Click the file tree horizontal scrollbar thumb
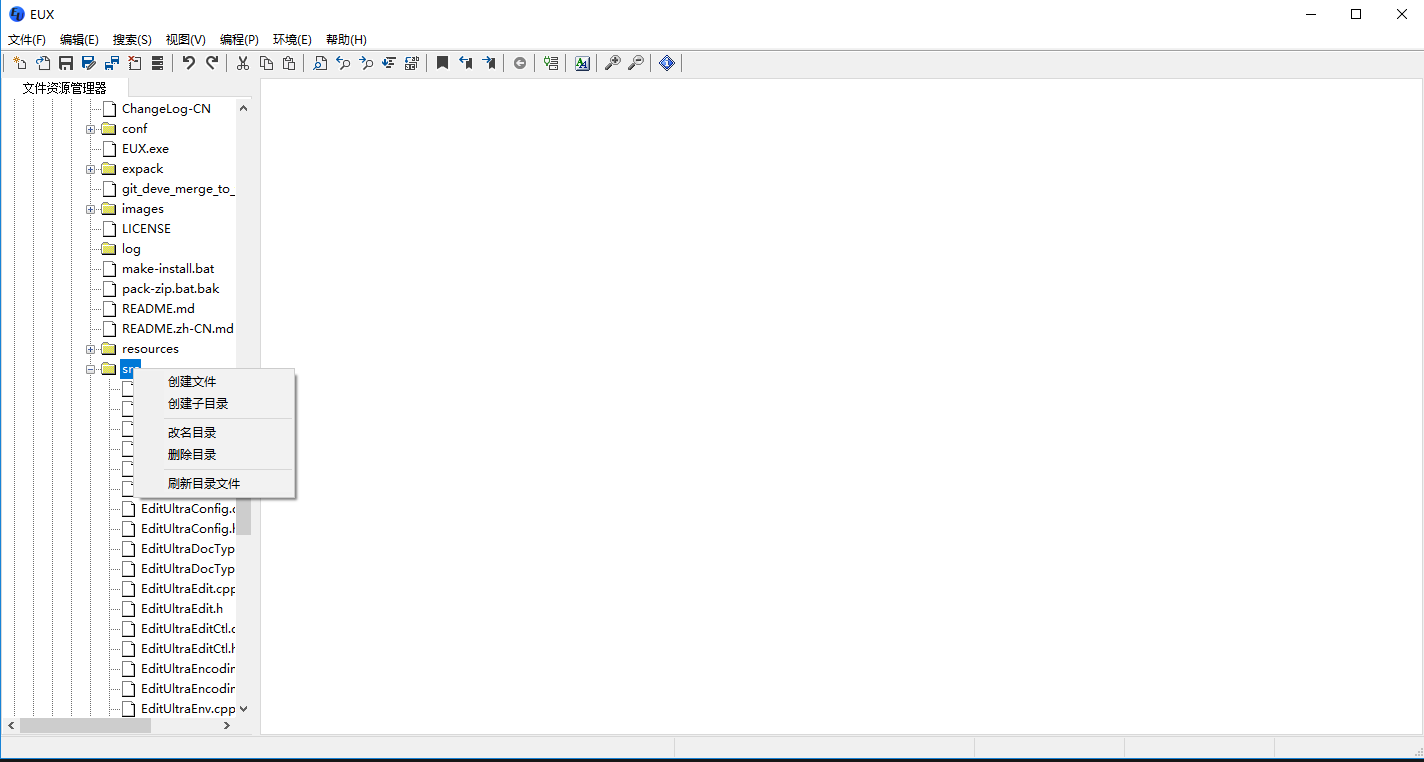 click(85, 725)
